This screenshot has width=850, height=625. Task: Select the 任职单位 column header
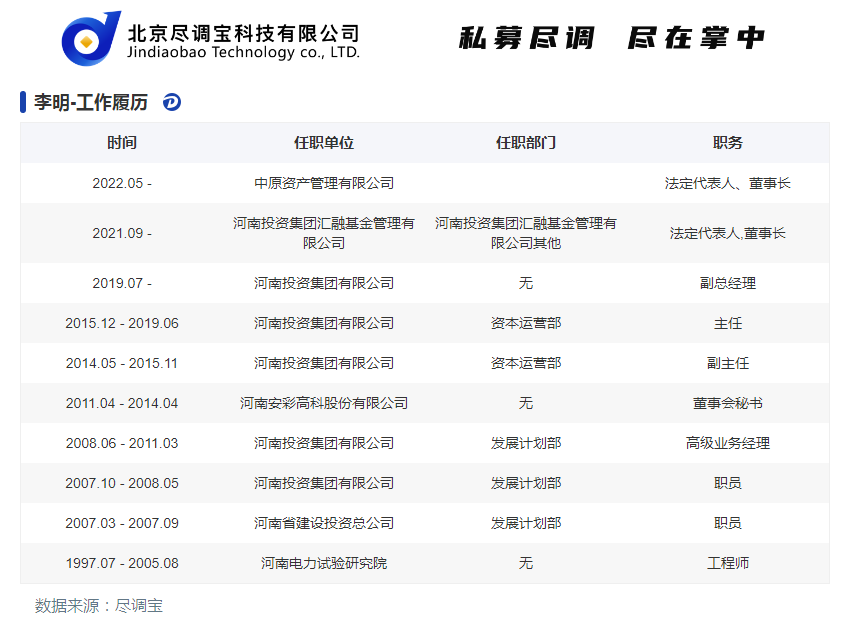(324, 143)
